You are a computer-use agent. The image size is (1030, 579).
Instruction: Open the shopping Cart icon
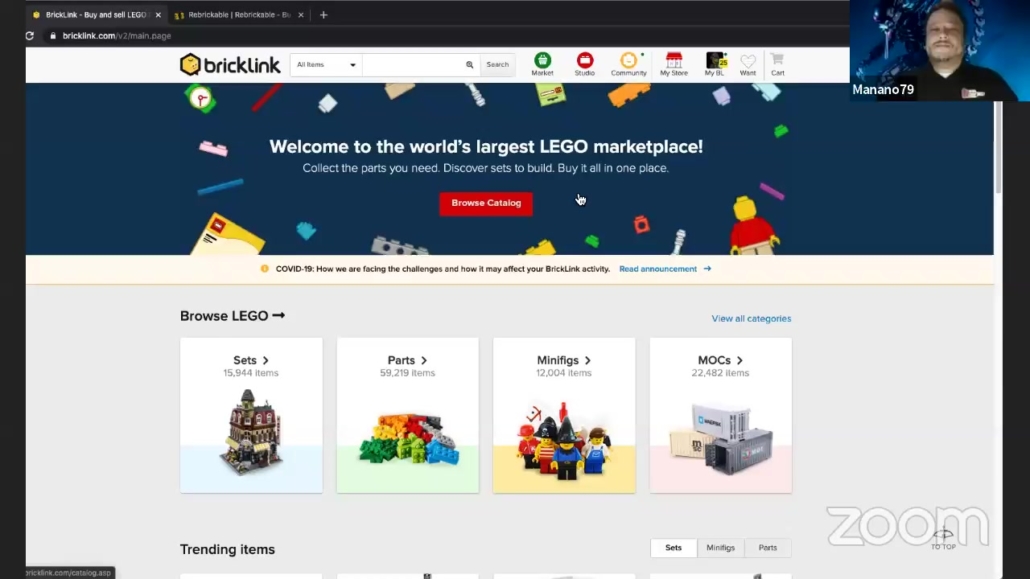coord(777,64)
